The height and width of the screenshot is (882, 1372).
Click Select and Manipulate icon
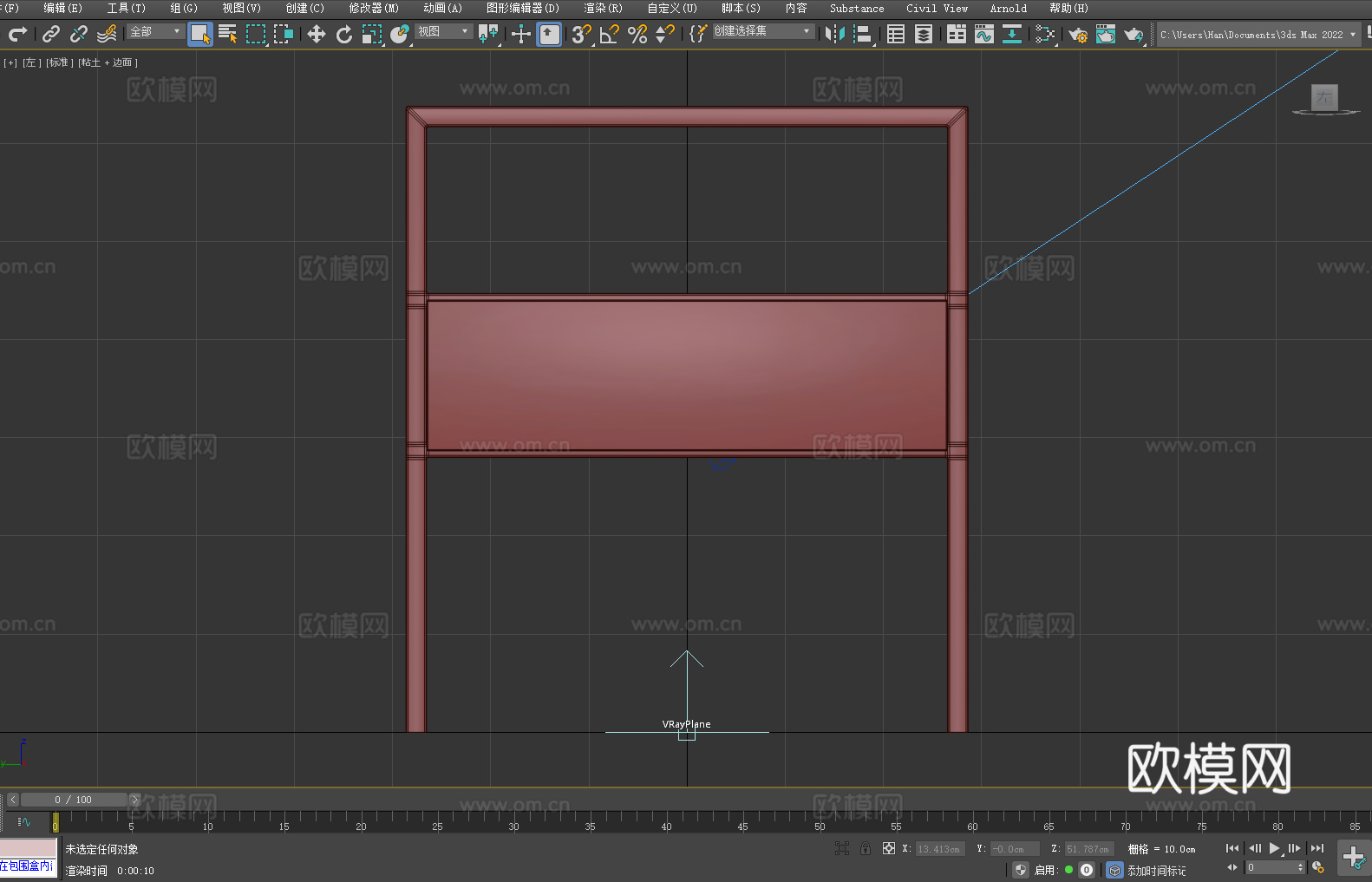click(x=520, y=35)
